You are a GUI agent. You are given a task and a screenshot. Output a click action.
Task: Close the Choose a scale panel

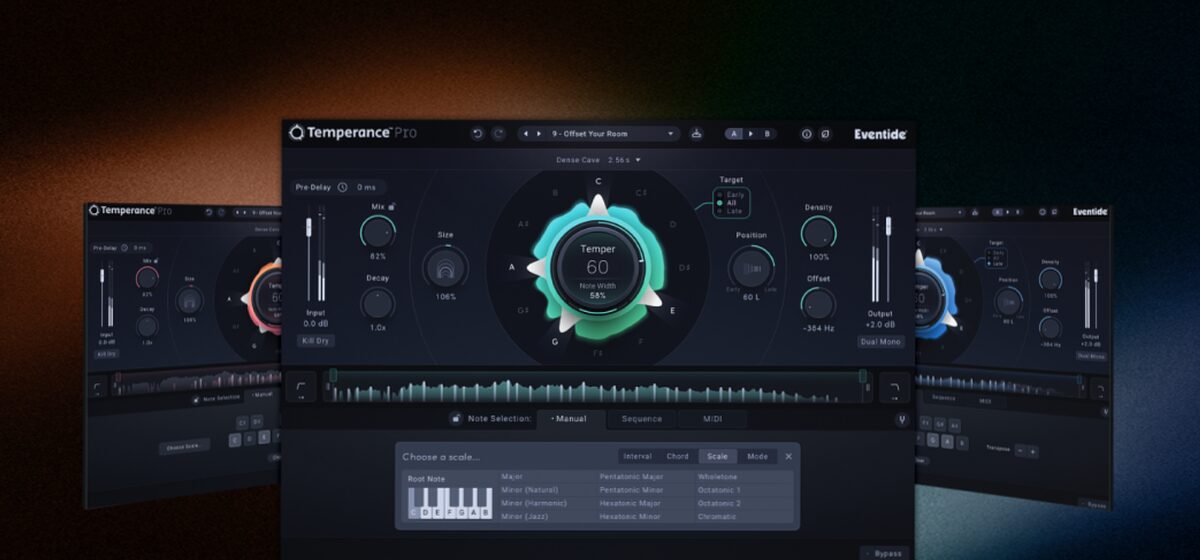click(x=788, y=456)
